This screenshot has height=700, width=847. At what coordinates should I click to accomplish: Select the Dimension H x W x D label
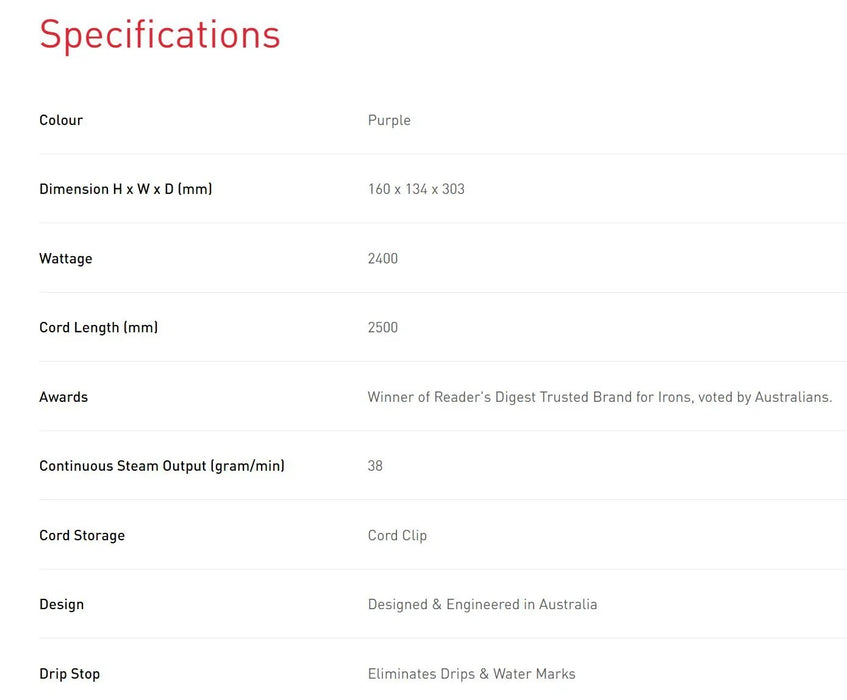pos(126,189)
